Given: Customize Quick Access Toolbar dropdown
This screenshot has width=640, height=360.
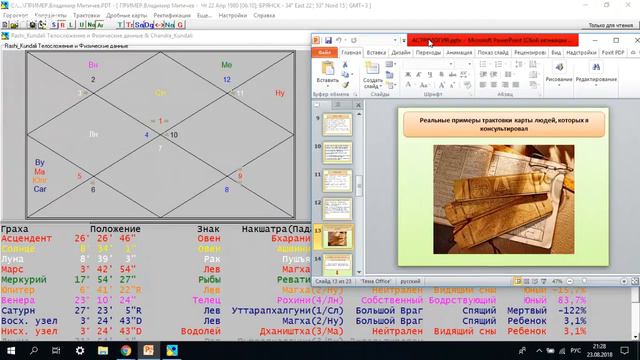Looking at the screenshot, I should pos(403,40).
